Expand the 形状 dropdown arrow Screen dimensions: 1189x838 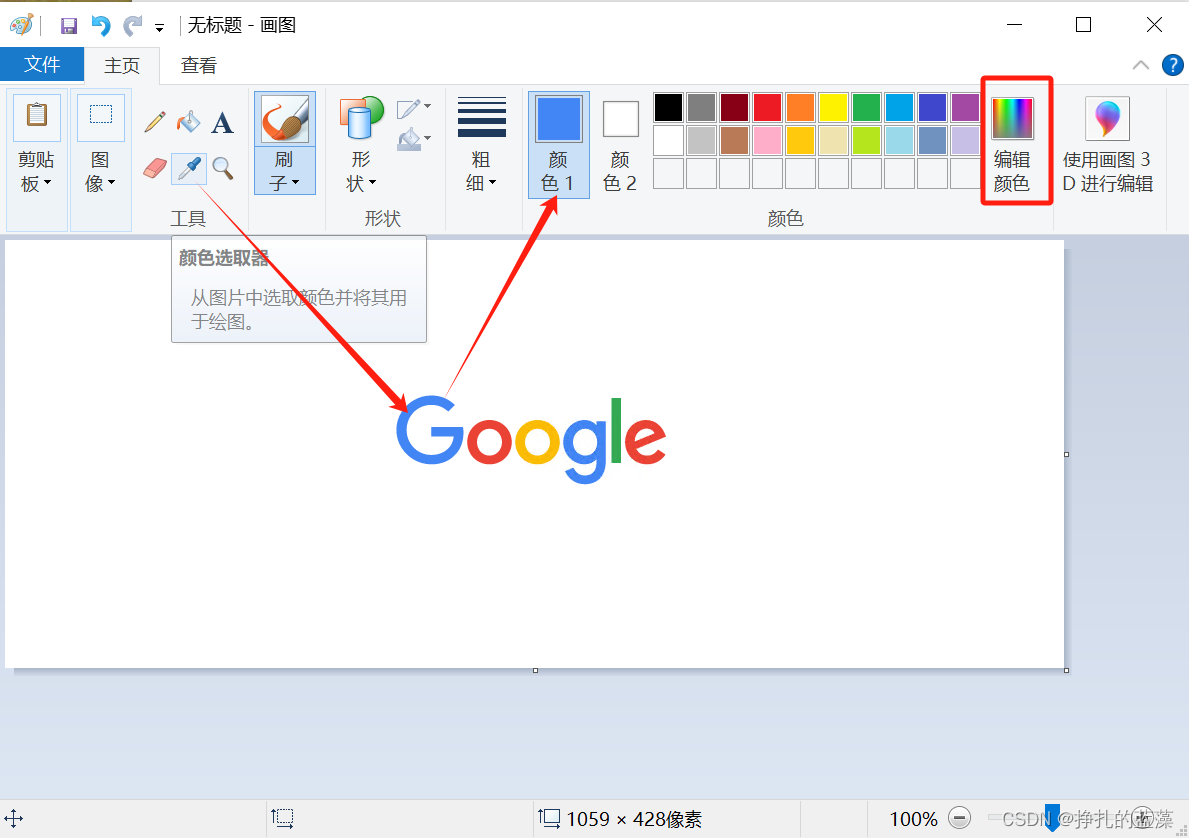372,183
